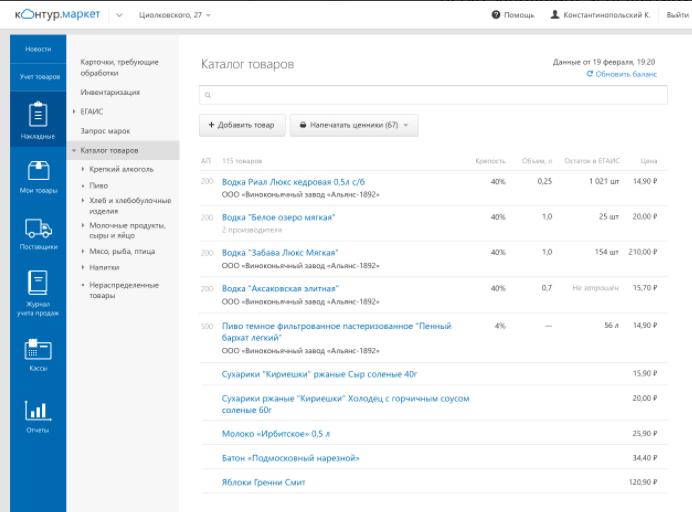Open the Накладные clipboard icon
692x512 pixels.
coord(38,115)
